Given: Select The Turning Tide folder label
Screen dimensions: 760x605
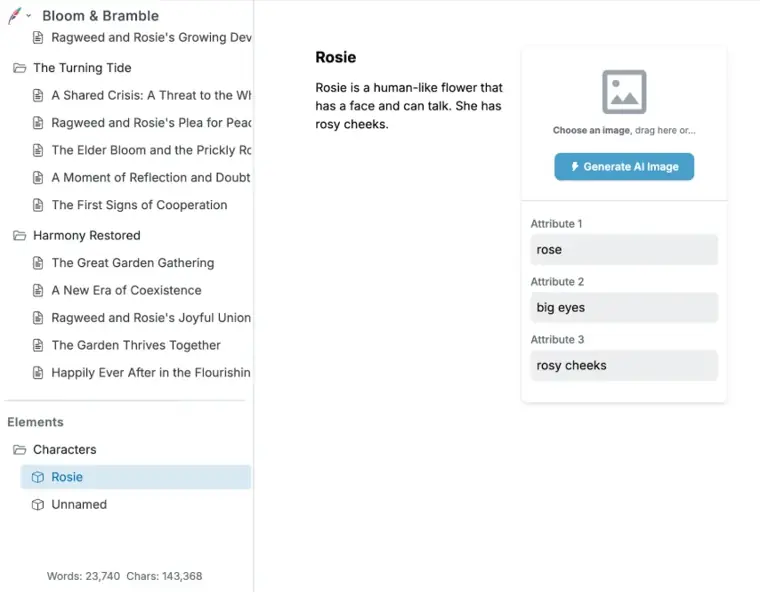Looking at the screenshot, I should tap(82, 68).
